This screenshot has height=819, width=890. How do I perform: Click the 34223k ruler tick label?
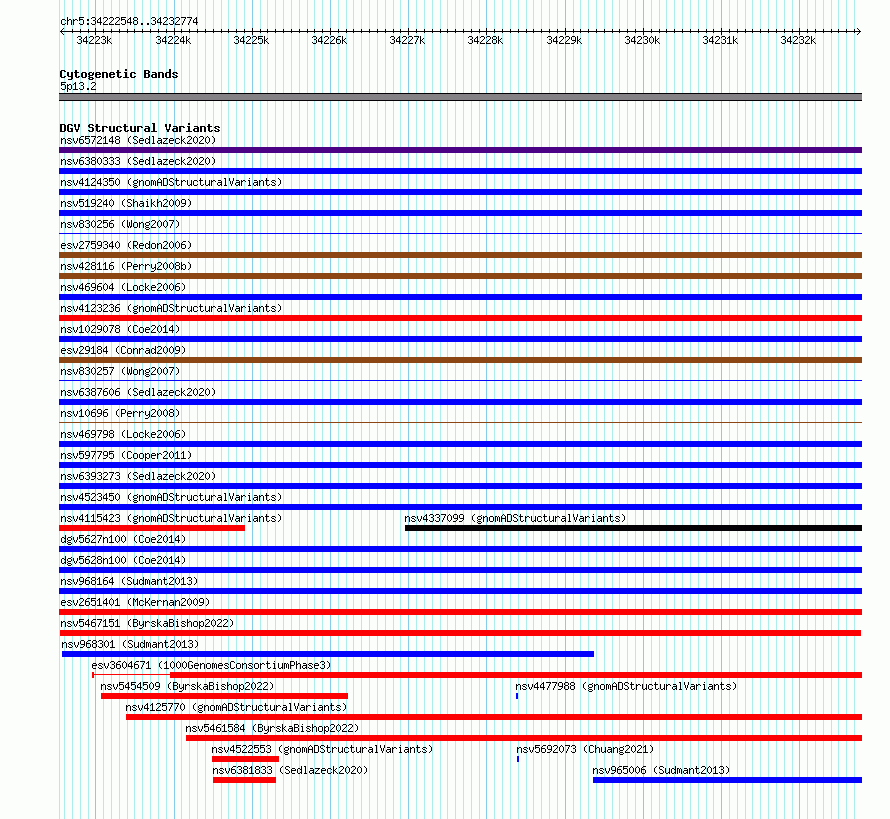click(x=94, y=41)
